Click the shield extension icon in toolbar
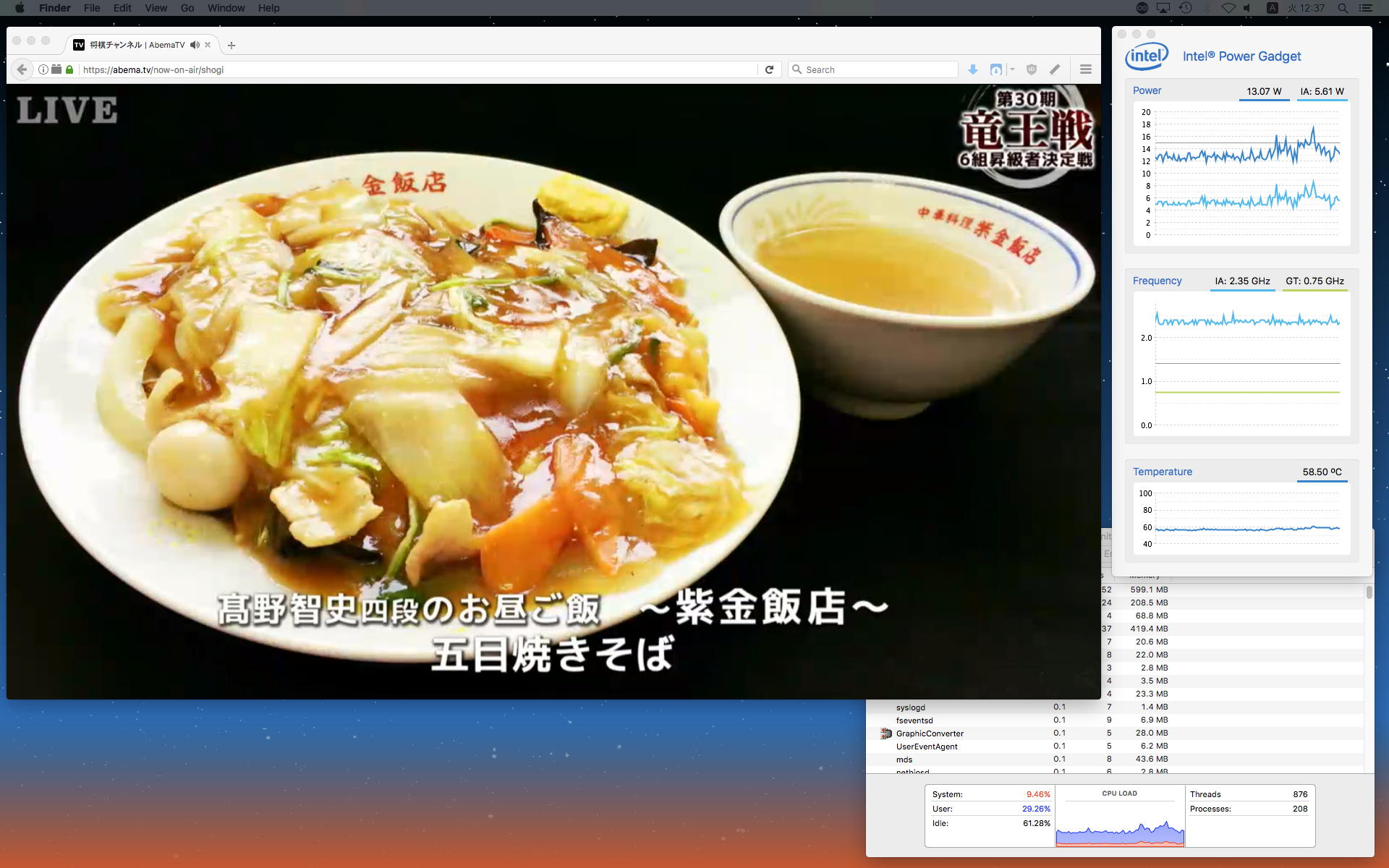Screen dimensions: 1389x868 tap(1032, 69)
